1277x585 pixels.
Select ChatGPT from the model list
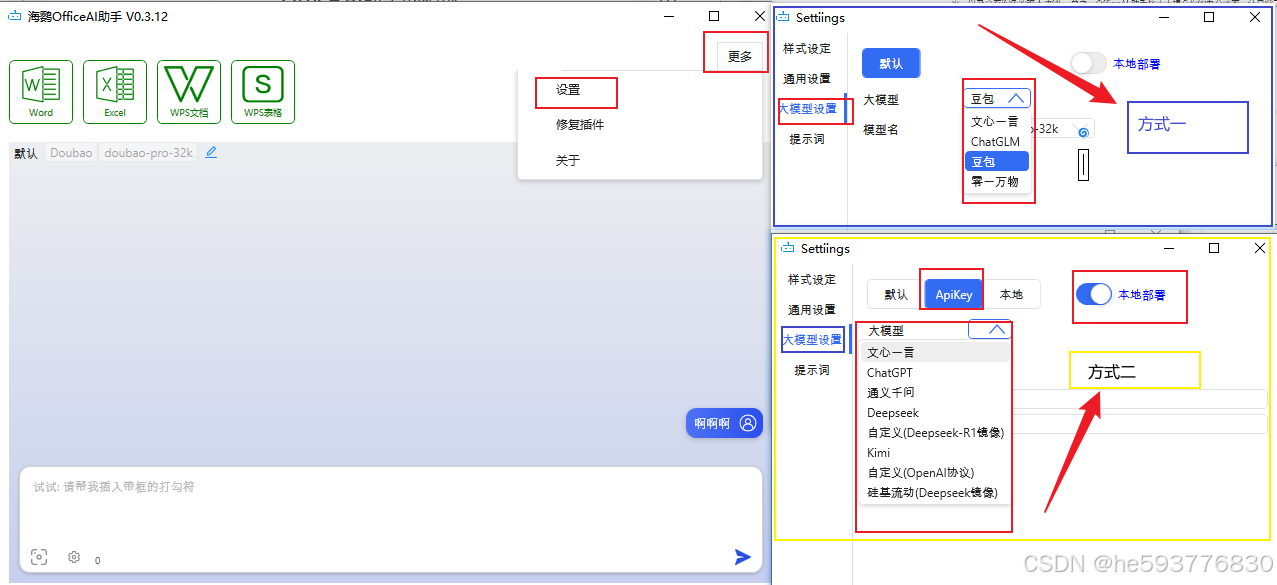pos(889,372)
